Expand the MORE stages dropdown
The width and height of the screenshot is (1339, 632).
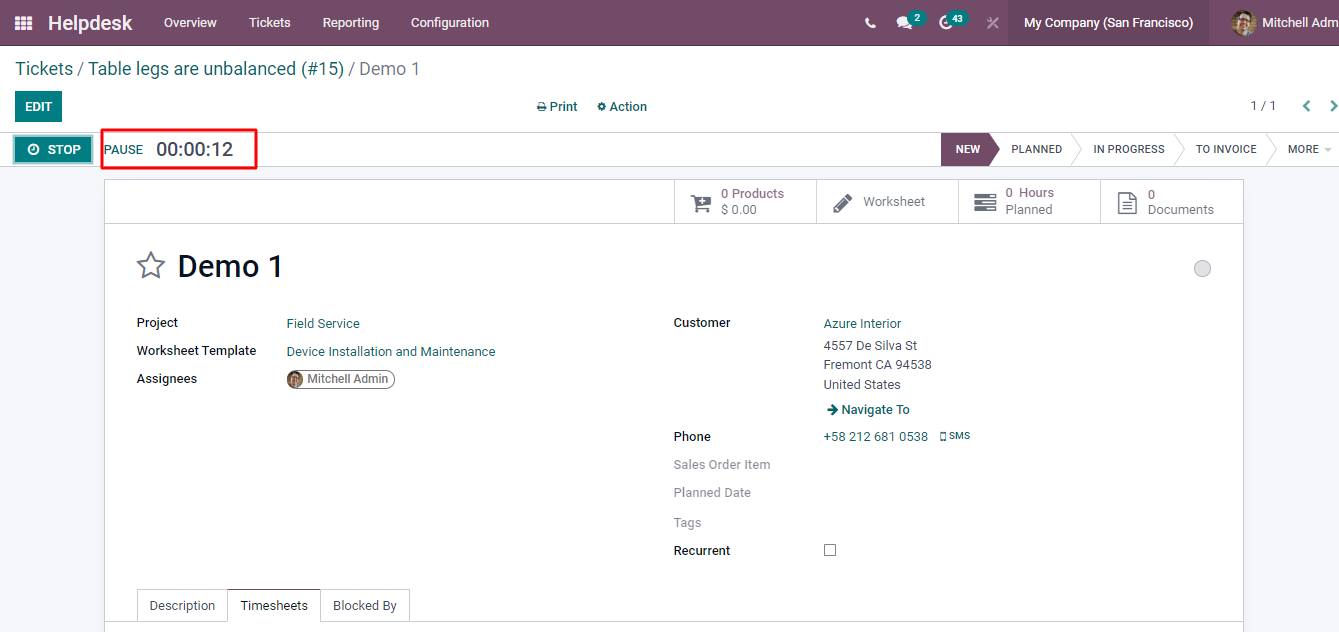(1308, 150)
